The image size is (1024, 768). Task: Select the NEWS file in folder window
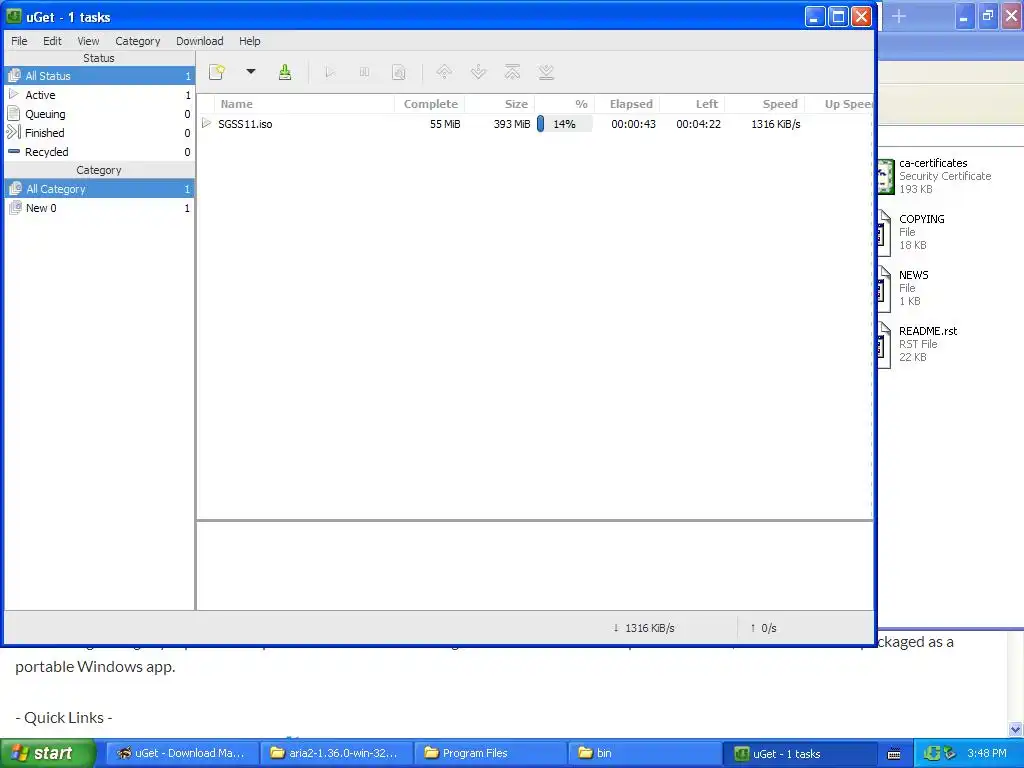click(903, 287)
